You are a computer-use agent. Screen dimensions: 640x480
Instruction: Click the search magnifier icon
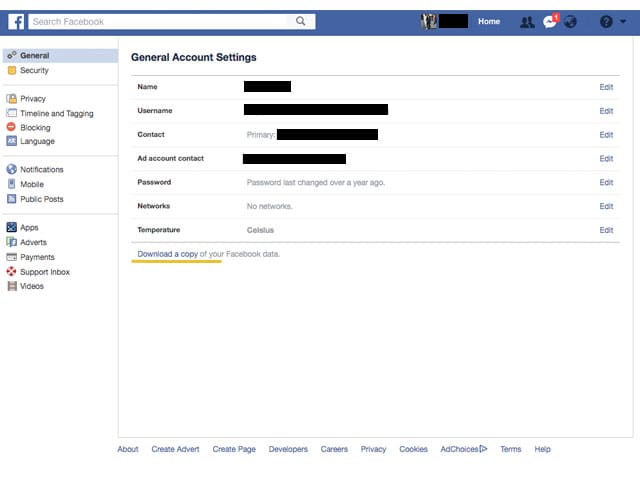[x=300, y=21]
